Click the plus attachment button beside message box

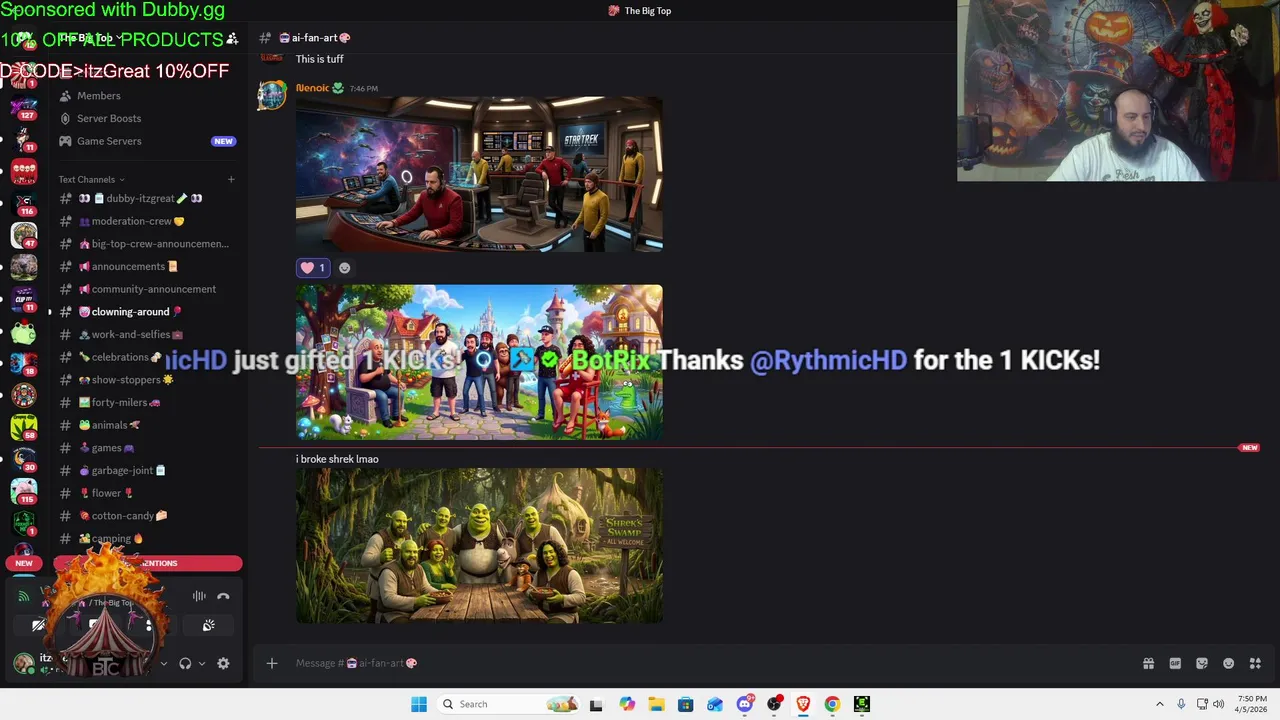click(x=271, y=663)
